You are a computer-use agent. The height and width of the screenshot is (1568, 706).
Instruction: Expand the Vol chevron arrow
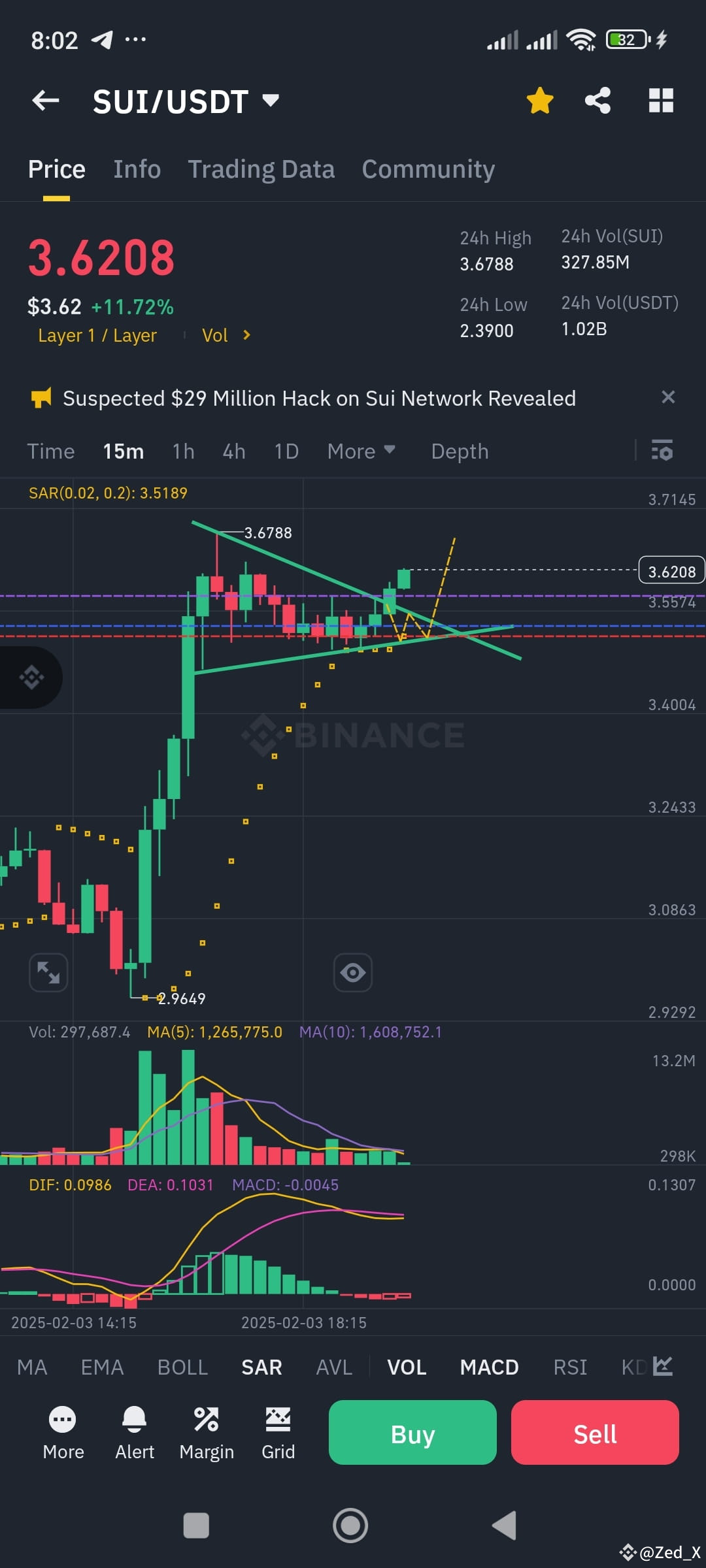coord(246,335)
